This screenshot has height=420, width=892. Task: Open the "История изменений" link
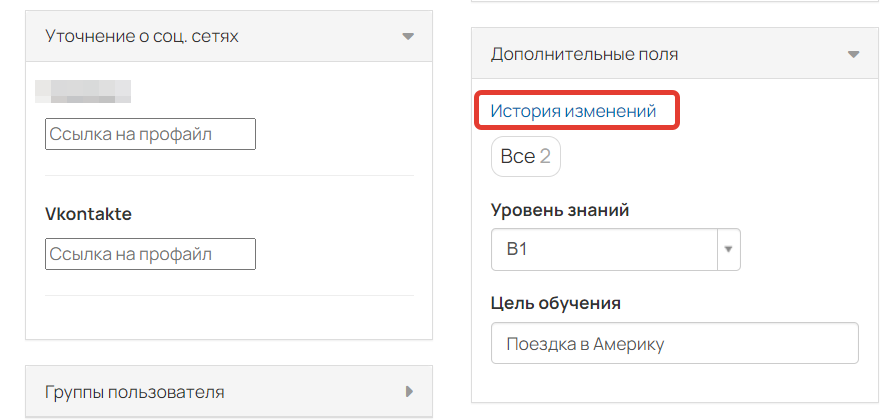point(573,110)
